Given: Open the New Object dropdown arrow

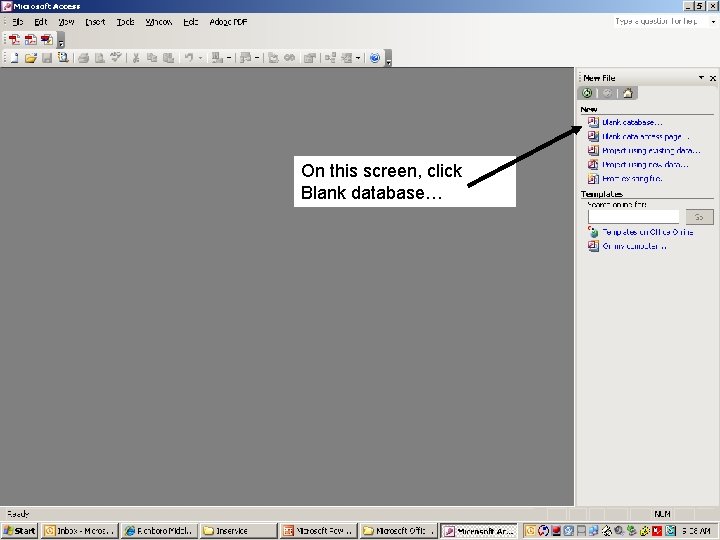Looking at the screenshot, I should 358,58.
